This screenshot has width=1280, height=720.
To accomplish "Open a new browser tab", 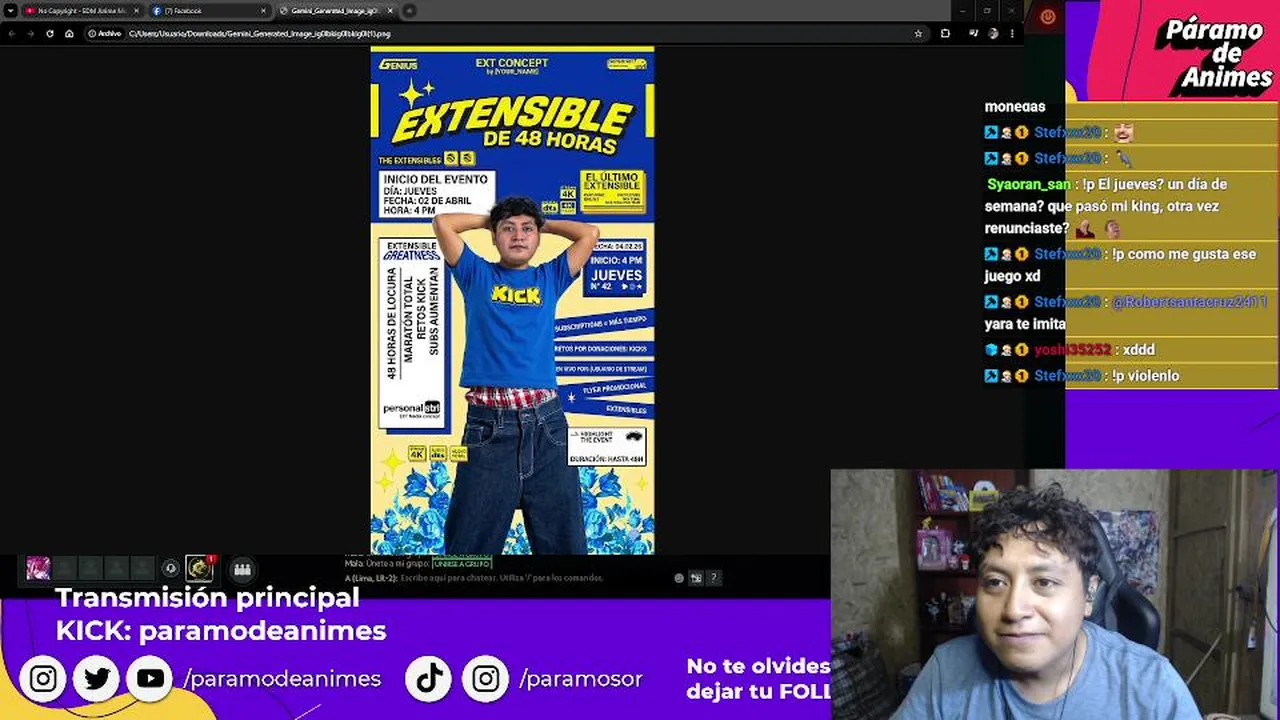I will click(409, 10).
